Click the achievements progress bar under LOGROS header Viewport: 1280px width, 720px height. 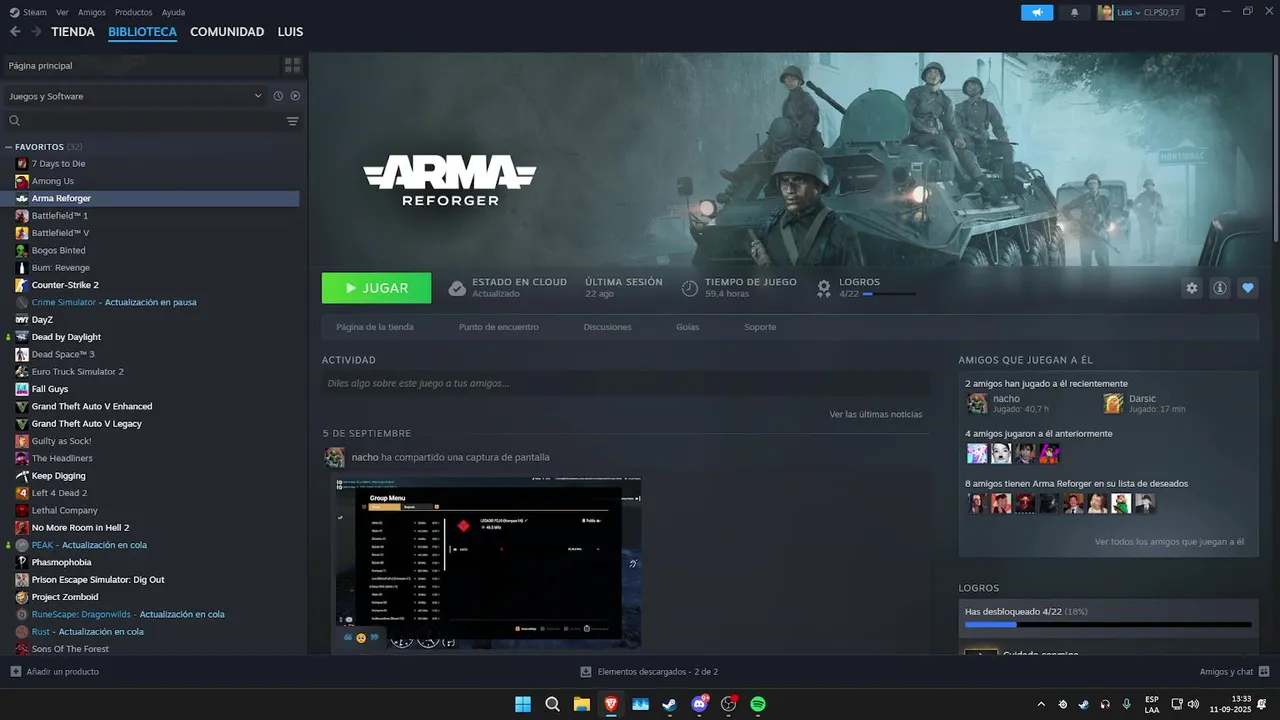[x=889, y=294]
